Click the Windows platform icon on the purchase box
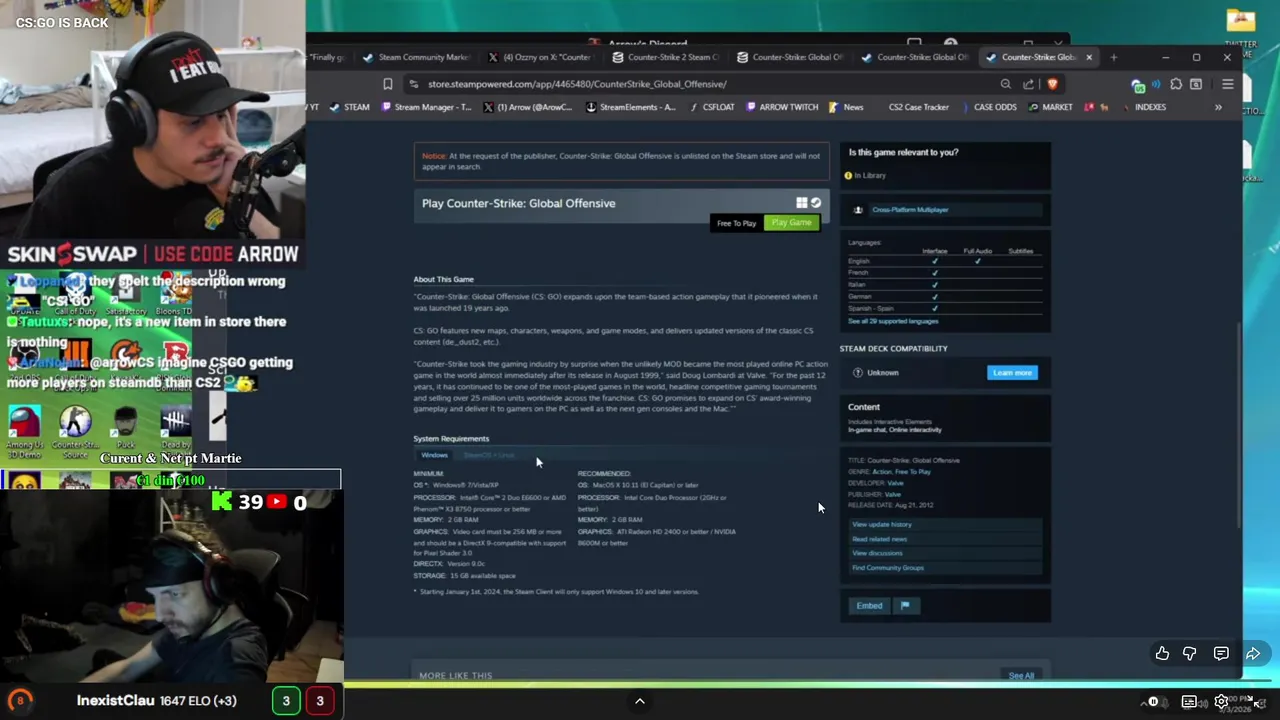 tap(801, 203)
